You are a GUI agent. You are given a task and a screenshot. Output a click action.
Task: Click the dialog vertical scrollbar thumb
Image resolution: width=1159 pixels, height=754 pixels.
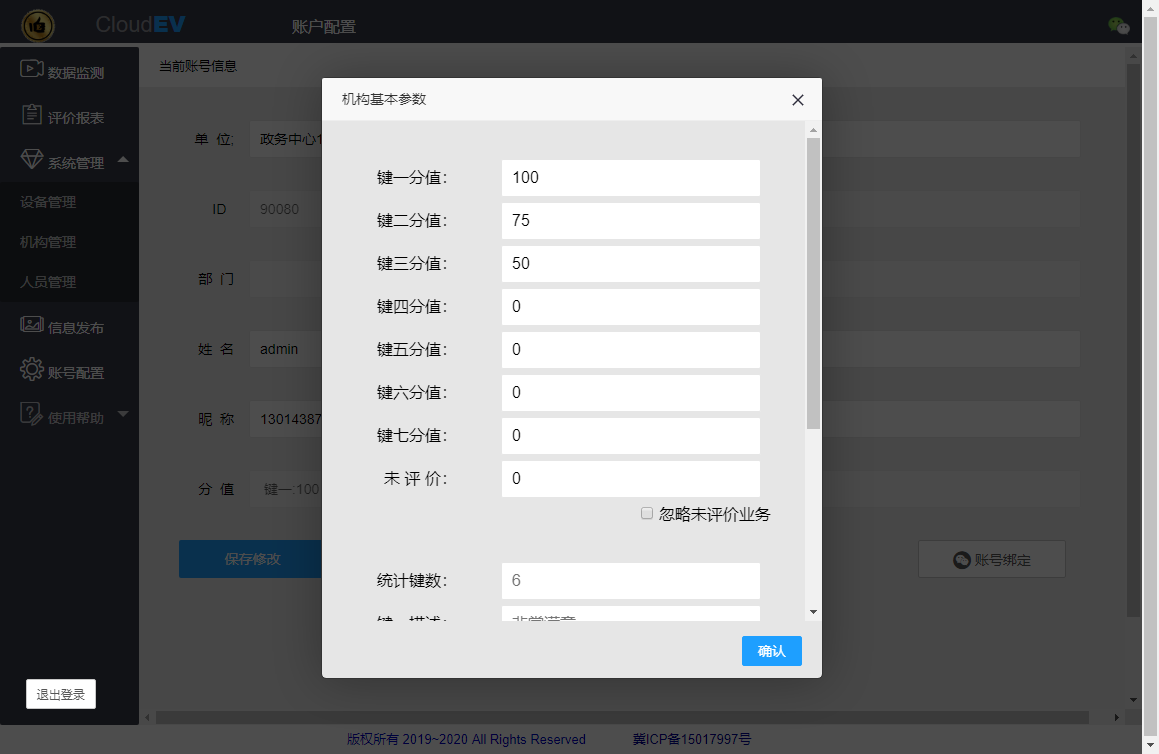click(813, 284)
